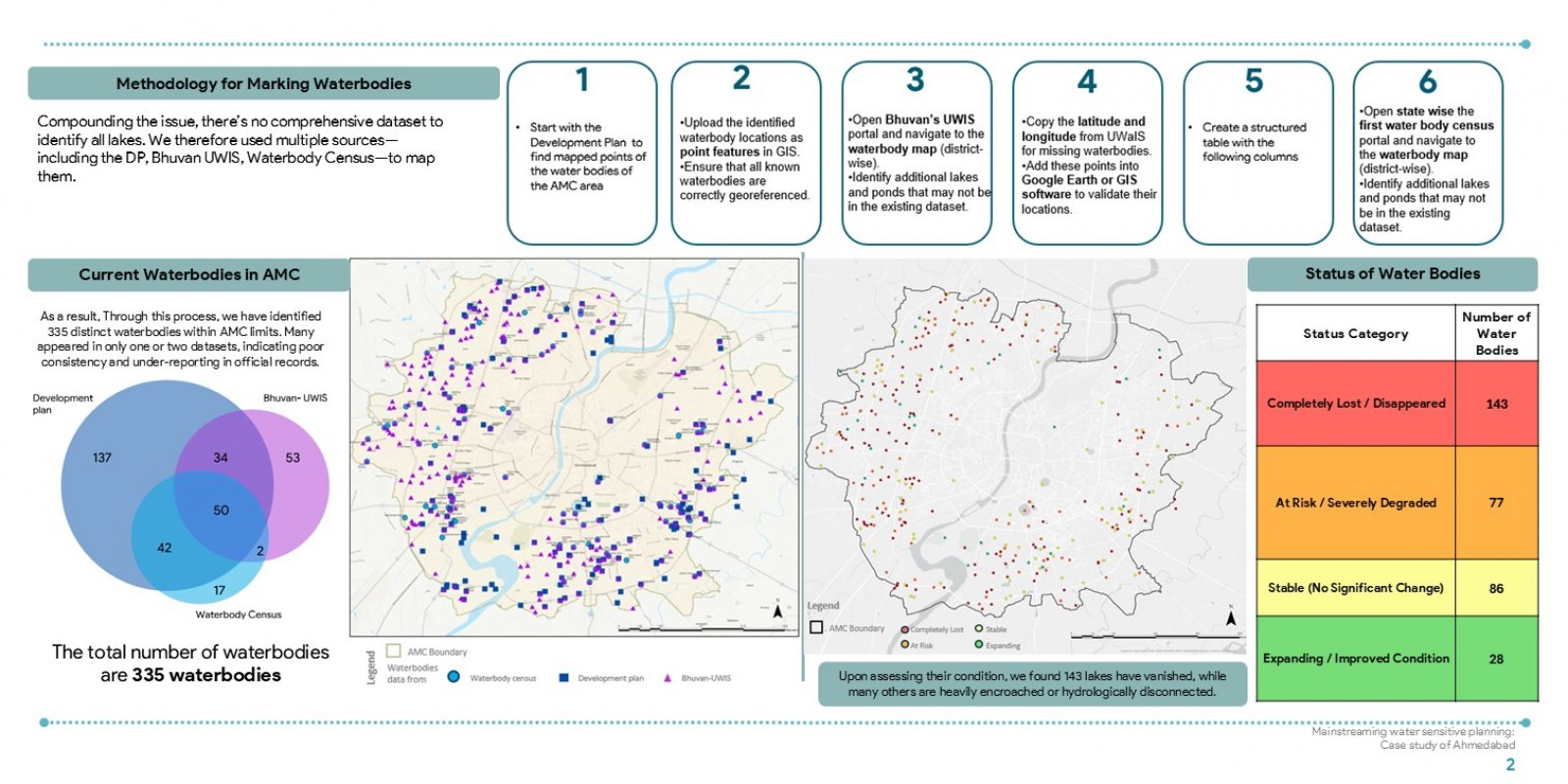Click the AMC Boundary square in right map legend

(816, 627)
